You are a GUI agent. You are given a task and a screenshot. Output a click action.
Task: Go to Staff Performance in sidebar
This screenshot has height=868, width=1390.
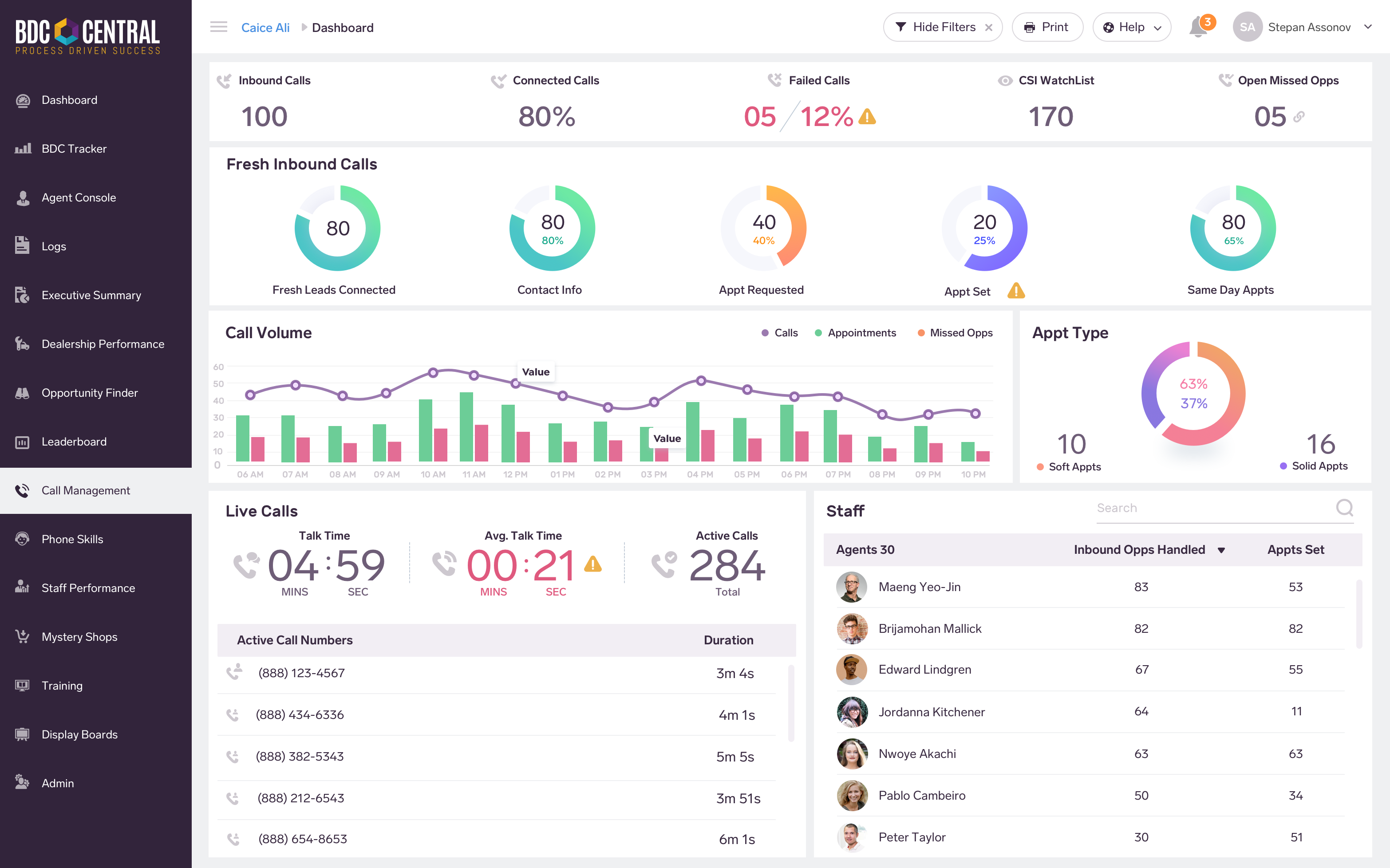point(88,588)
